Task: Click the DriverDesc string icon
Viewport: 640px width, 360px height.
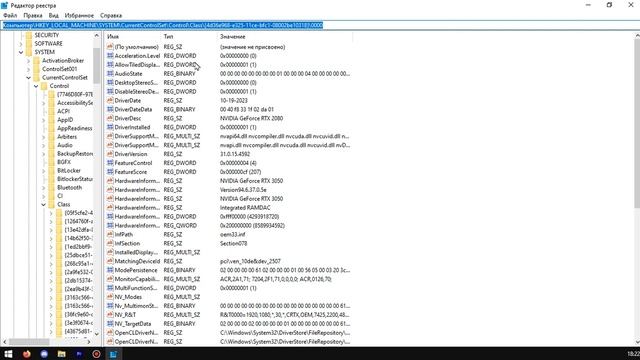Action: 110,118
